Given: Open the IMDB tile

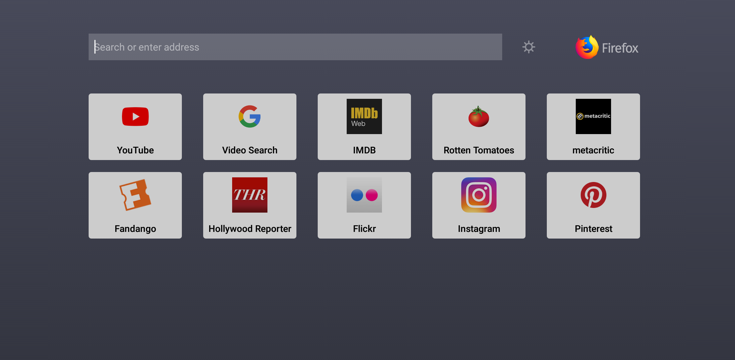Looking at the screenshot, I should pyautogui.click(x=364, y=127).
